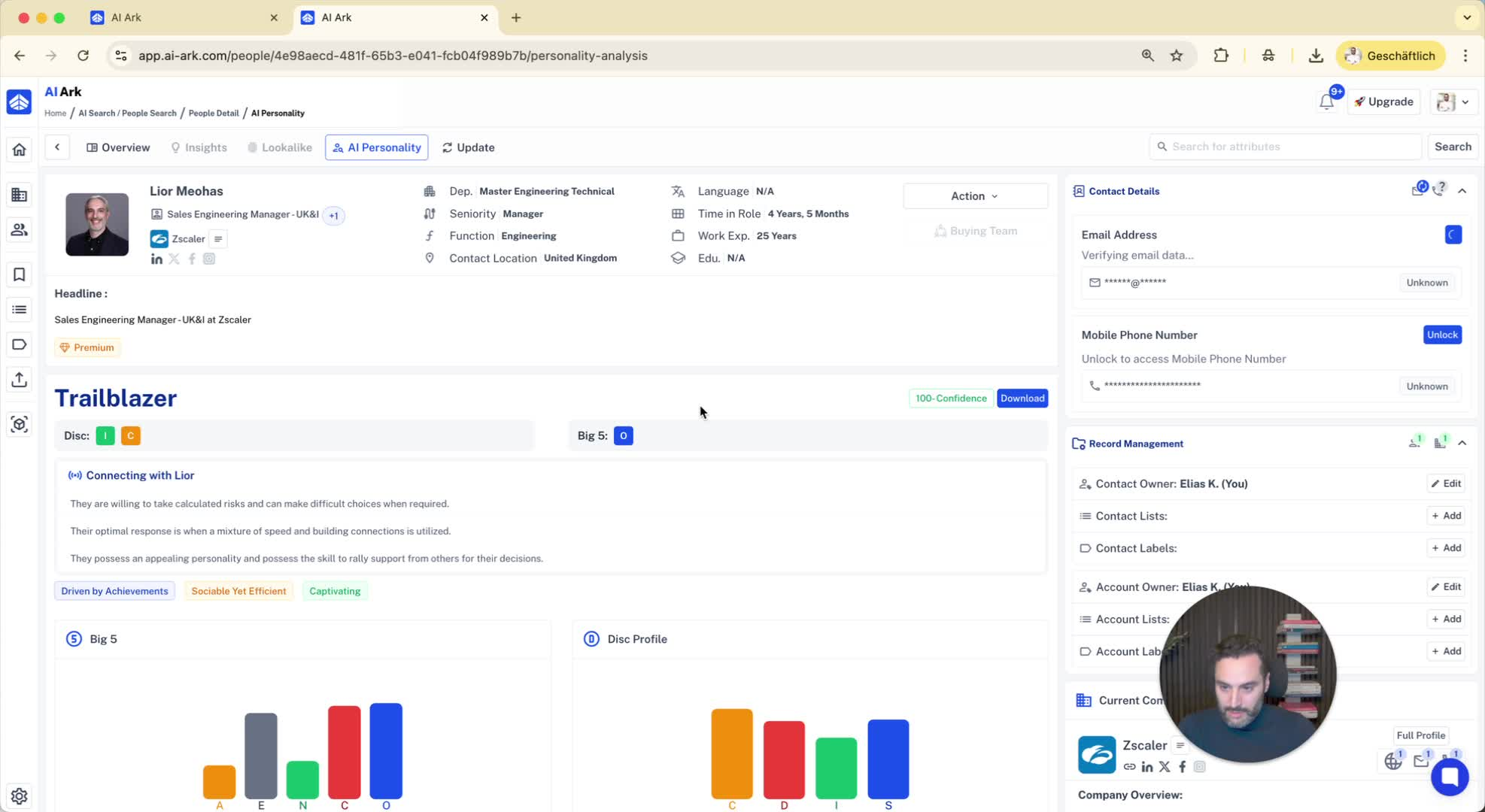Add to Contact Lists
Image resolution: width=1485 pixels, height=812 pixels.
(x=1446, y=516)
